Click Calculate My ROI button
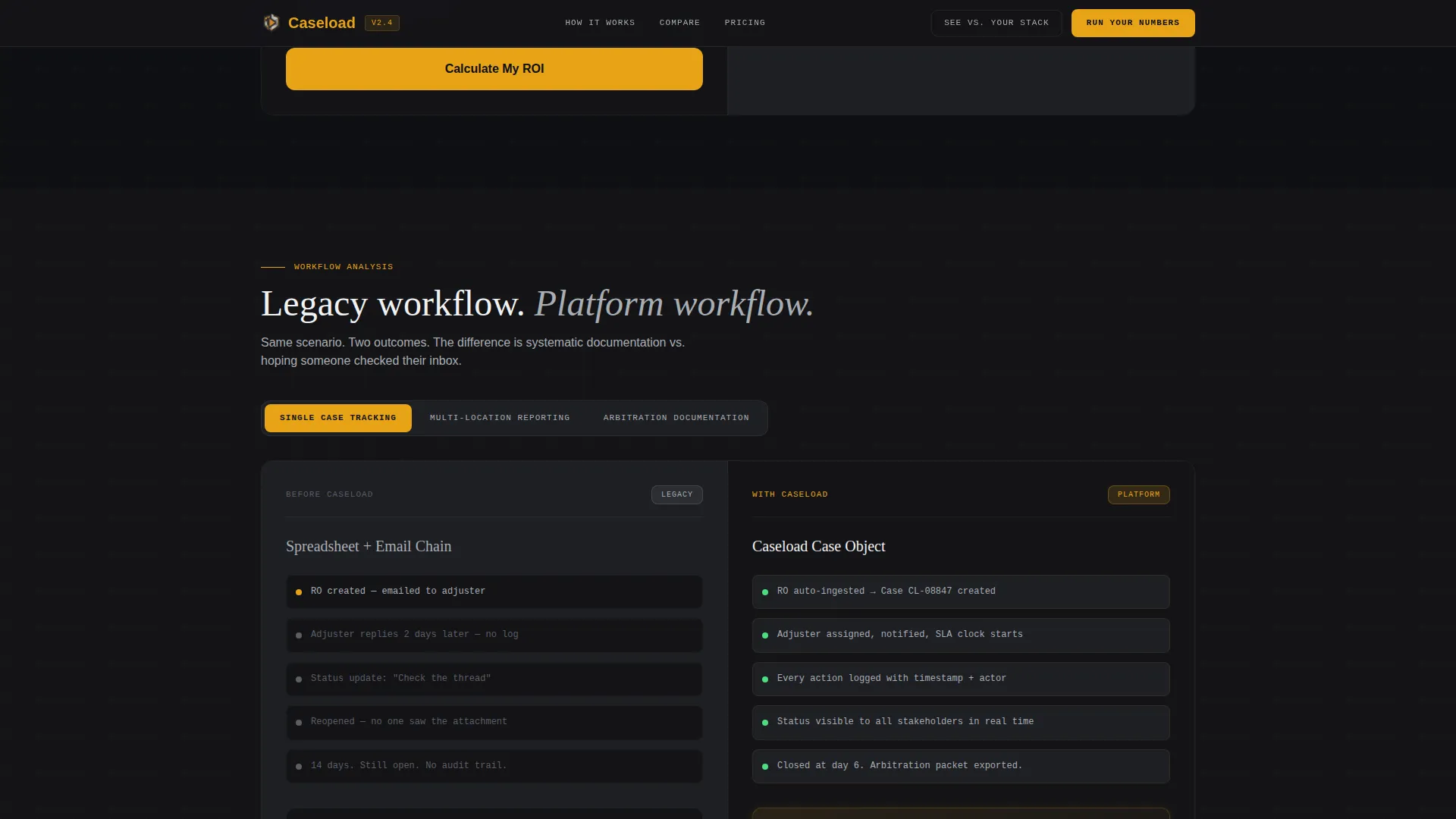The width and height of the screenshot is (1456, 819). point(494,69)
